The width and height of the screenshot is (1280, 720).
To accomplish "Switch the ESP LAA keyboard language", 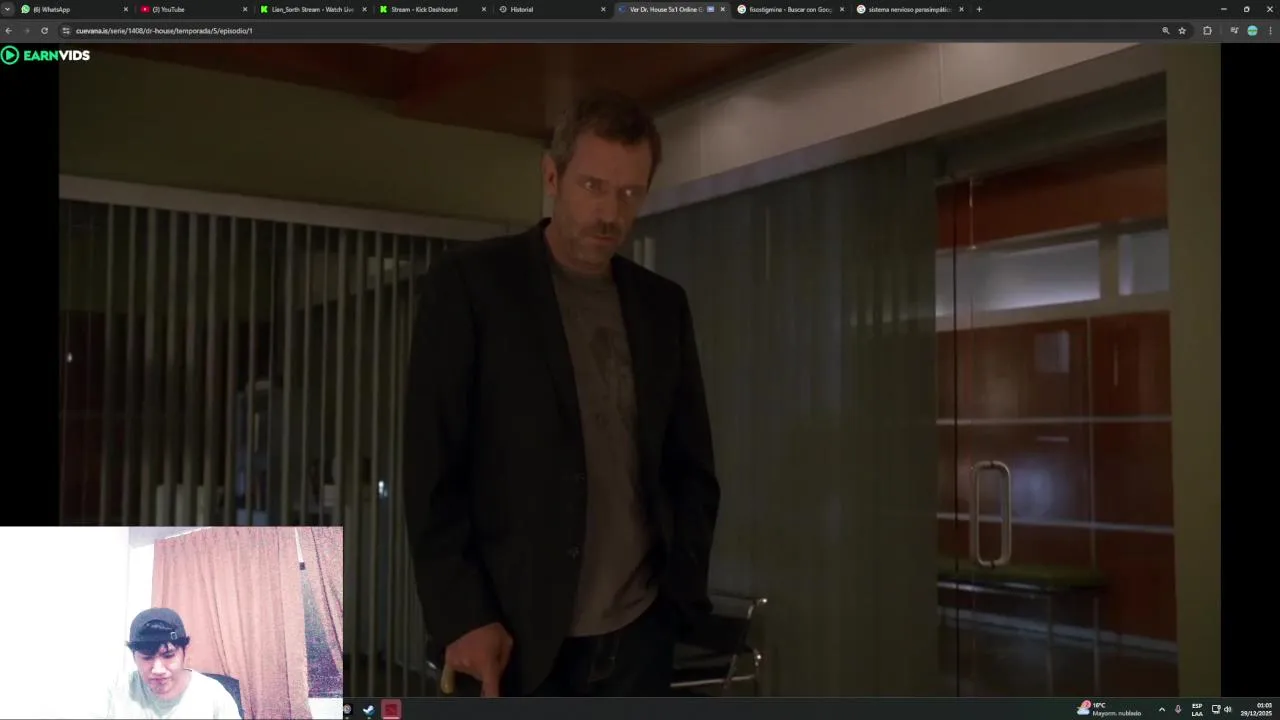I will click(x=1197, y=709).
